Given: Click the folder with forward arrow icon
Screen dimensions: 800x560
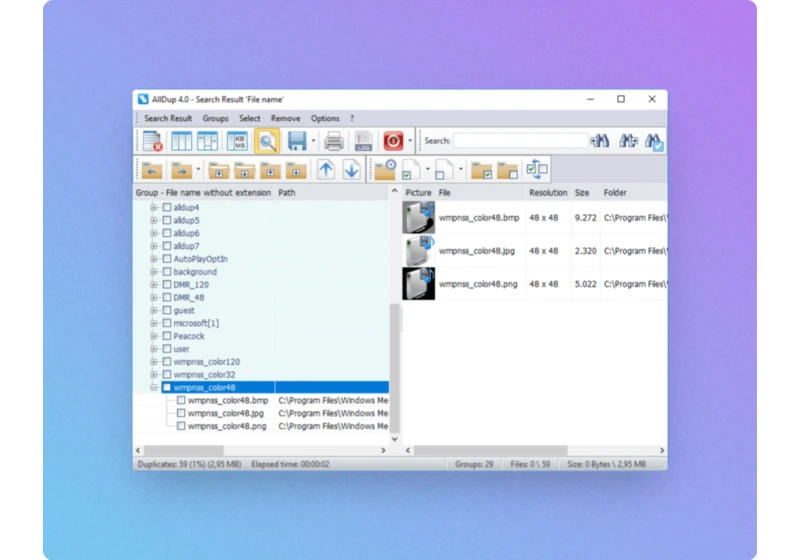Looking at the screenshot, I should [x=182, y=170].
